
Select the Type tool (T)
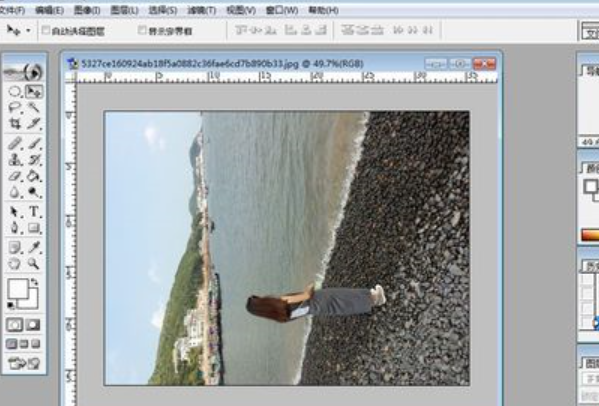[x=34, y=211]
